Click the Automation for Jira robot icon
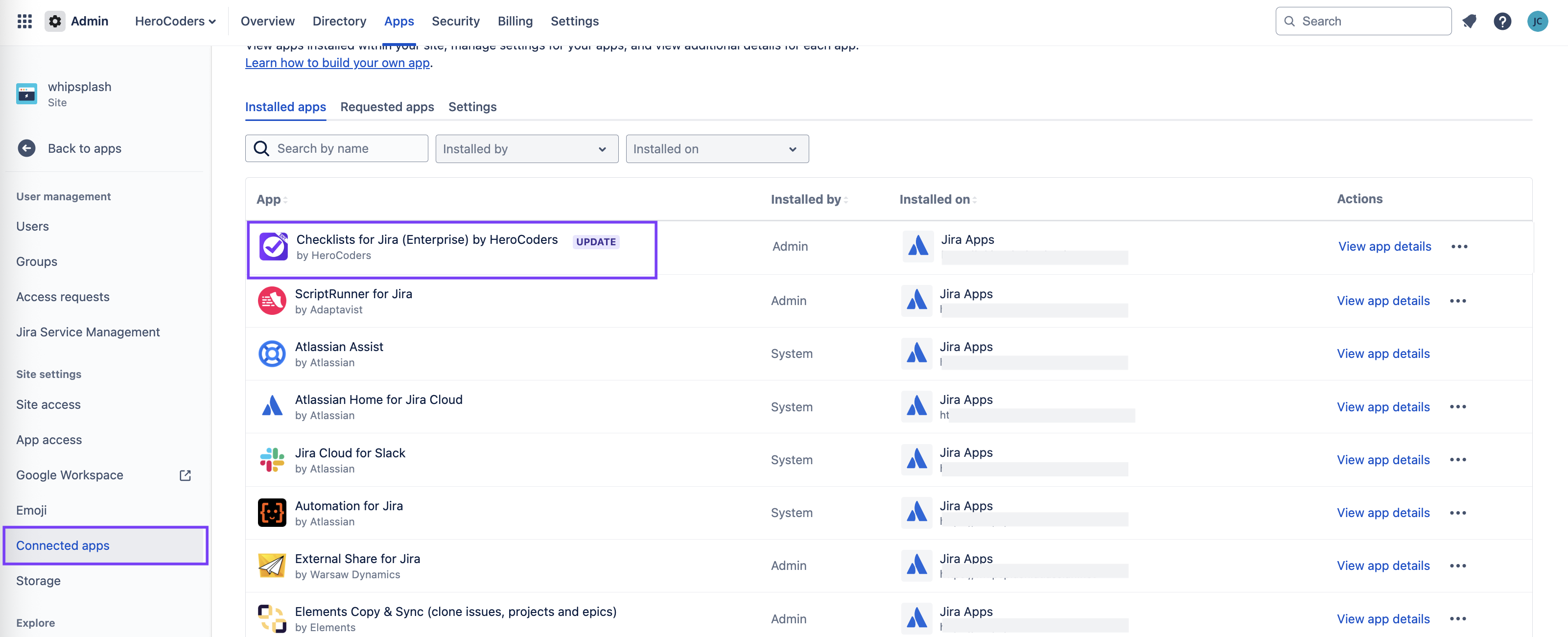 click(272, 512)
